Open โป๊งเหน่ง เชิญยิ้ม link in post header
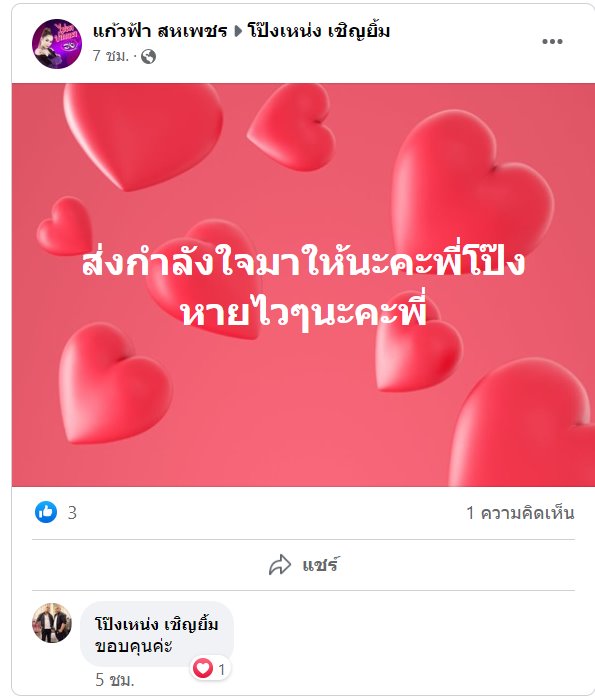Screen dimensions: 595x697 click(319, 31)
